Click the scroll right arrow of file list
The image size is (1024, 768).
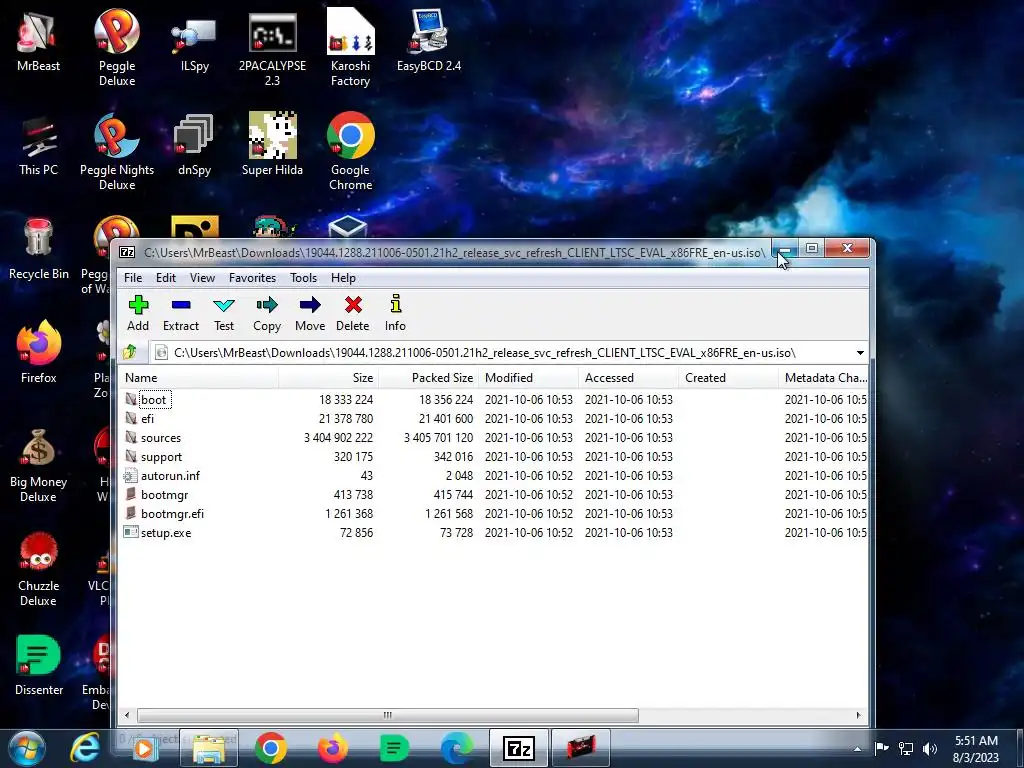(858, 715)
